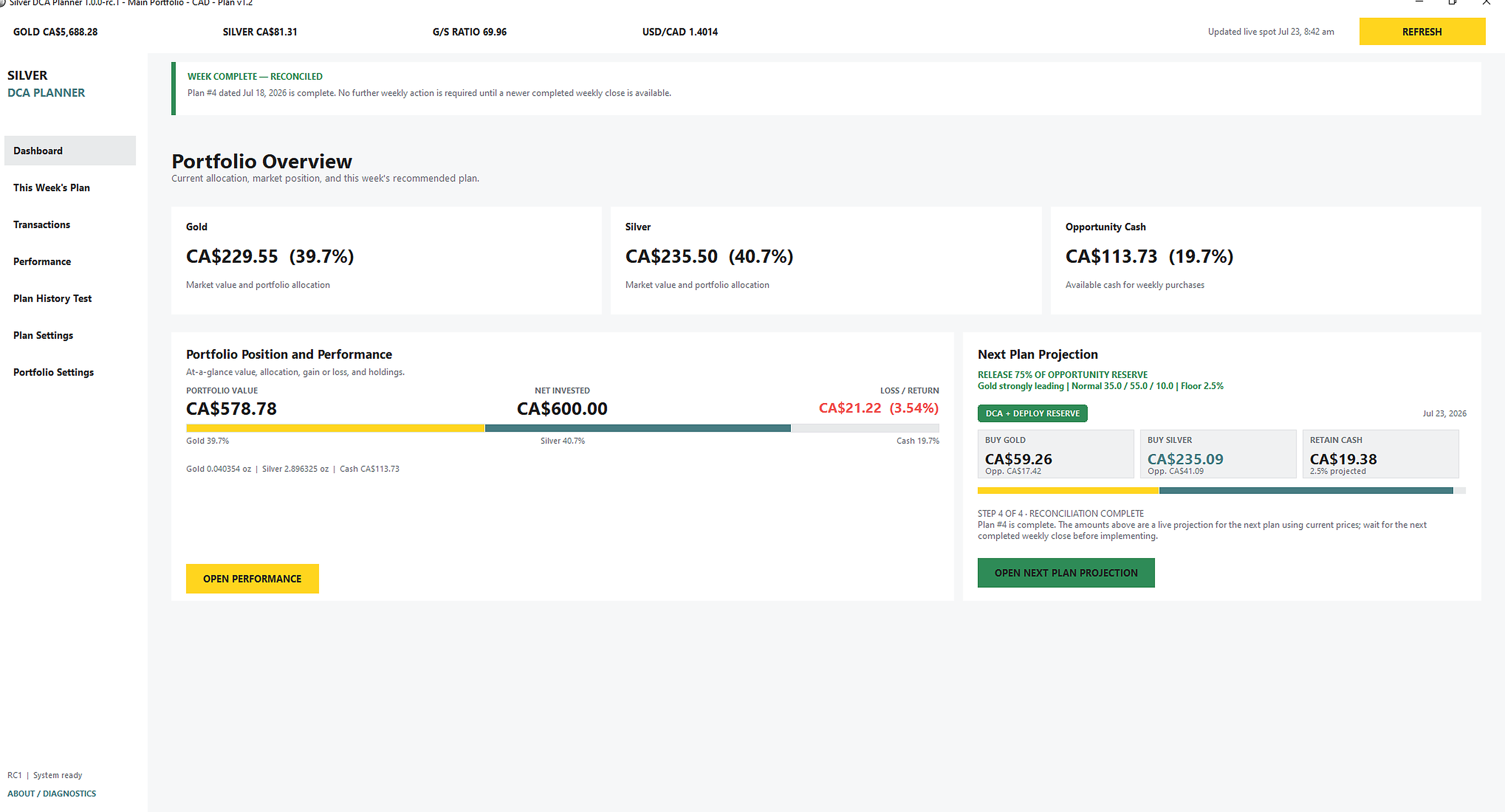Click the DCA + DEPLOY RESERVE badge
This screenshot has height=812, width=1505.
pos(1032,413)
